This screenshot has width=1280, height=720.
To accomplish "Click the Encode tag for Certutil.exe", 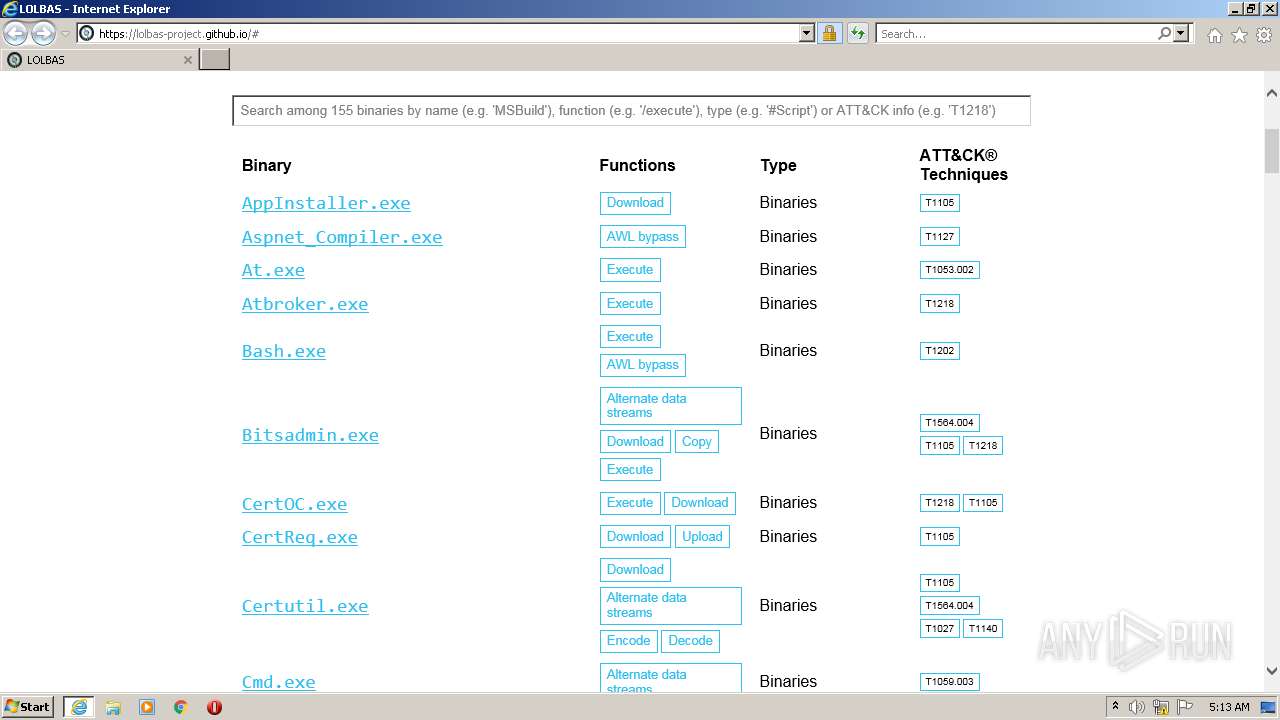I will click(628, 641).
